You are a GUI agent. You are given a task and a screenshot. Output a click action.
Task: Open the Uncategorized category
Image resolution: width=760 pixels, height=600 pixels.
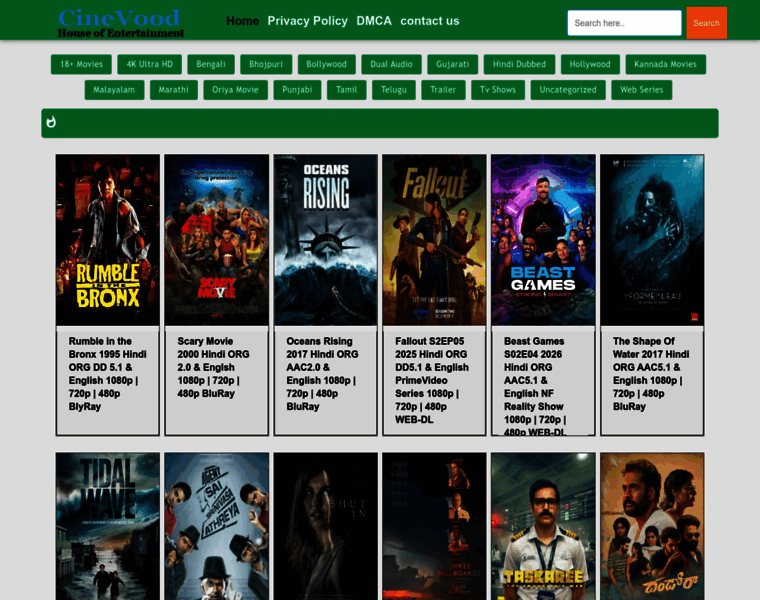coord(568,90)
